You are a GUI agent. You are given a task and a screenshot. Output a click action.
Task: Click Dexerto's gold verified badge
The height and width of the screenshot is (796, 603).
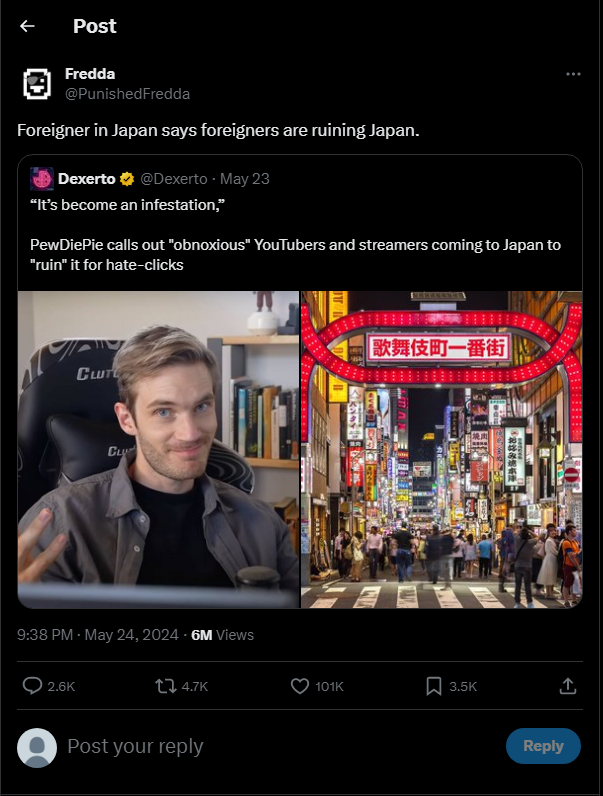pyautogui.click(x=127, y=179)
